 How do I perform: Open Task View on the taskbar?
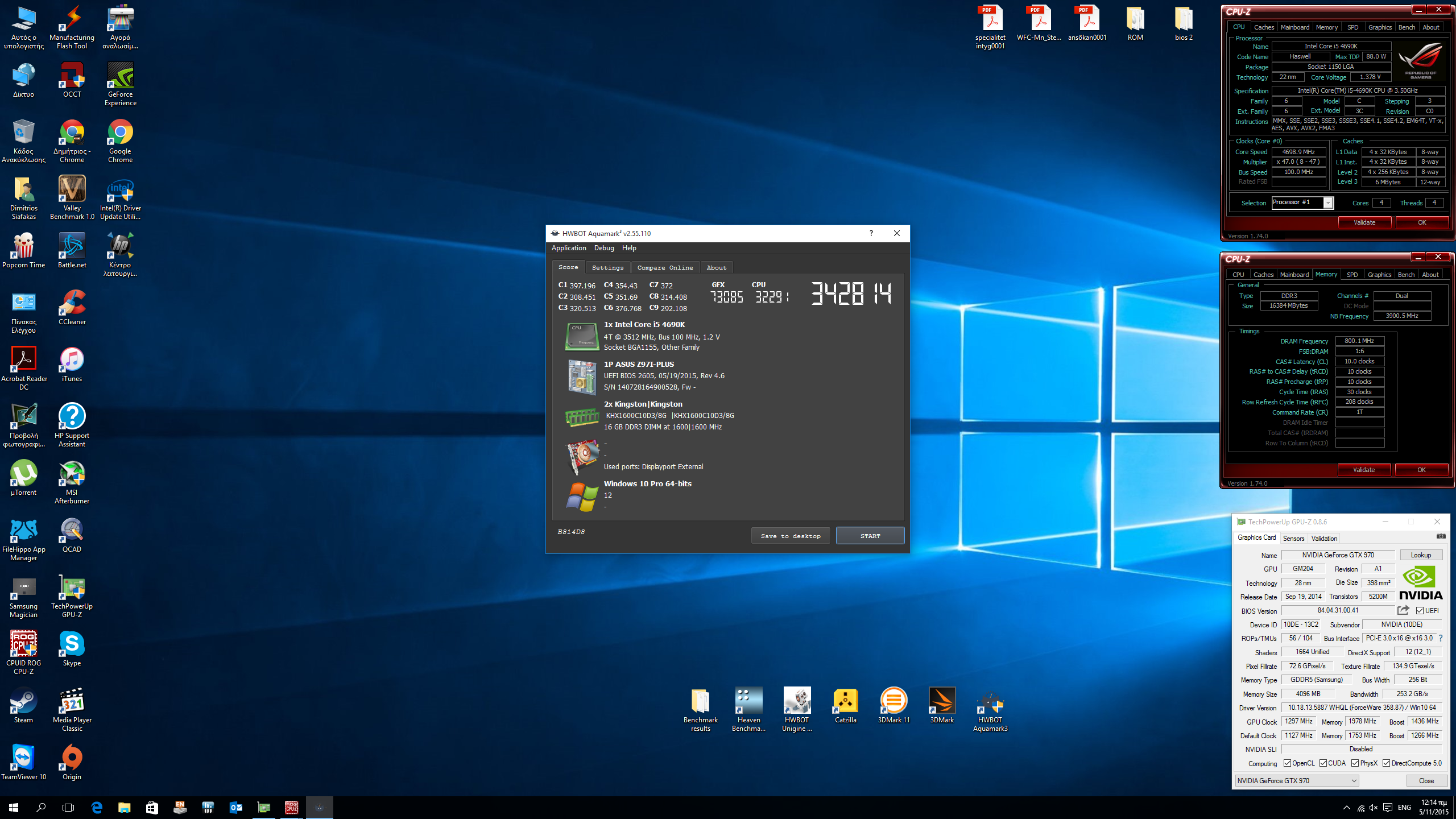point(68,807)
